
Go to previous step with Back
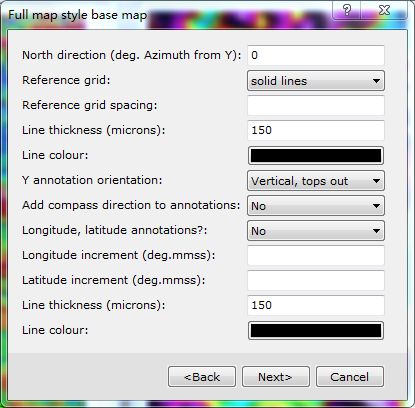(202, 377)
